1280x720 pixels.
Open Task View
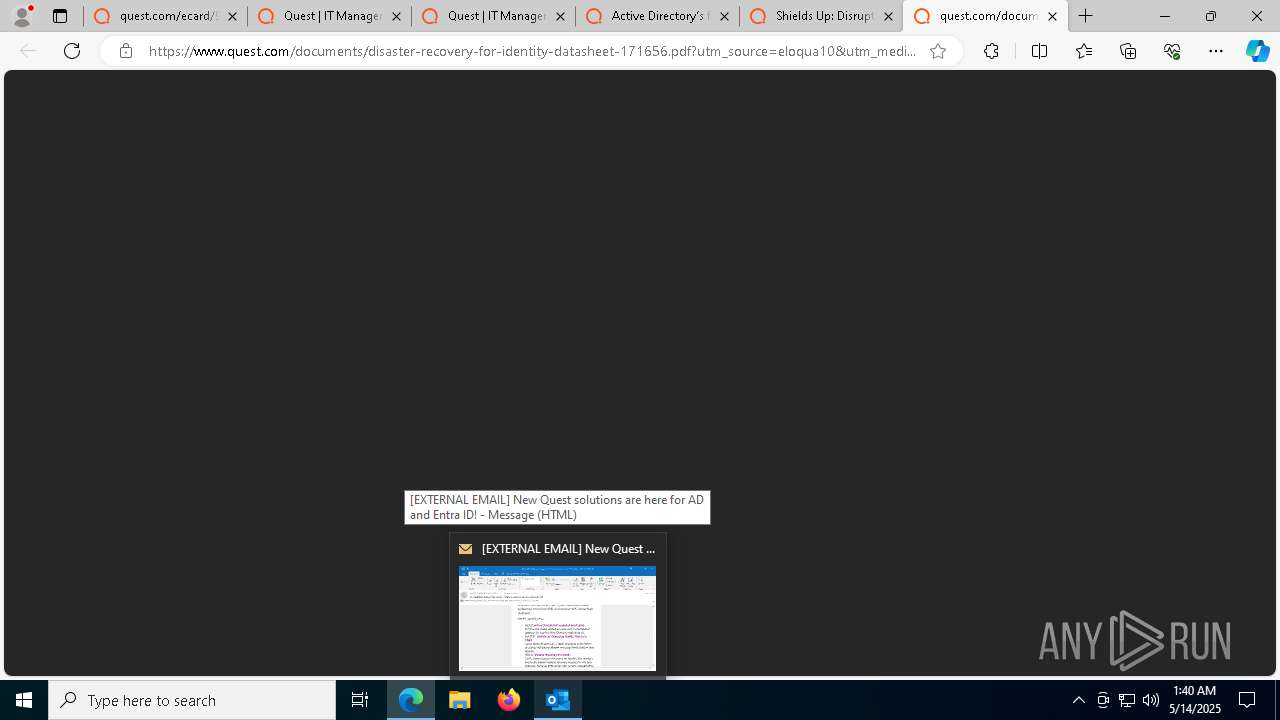(360, 700)
